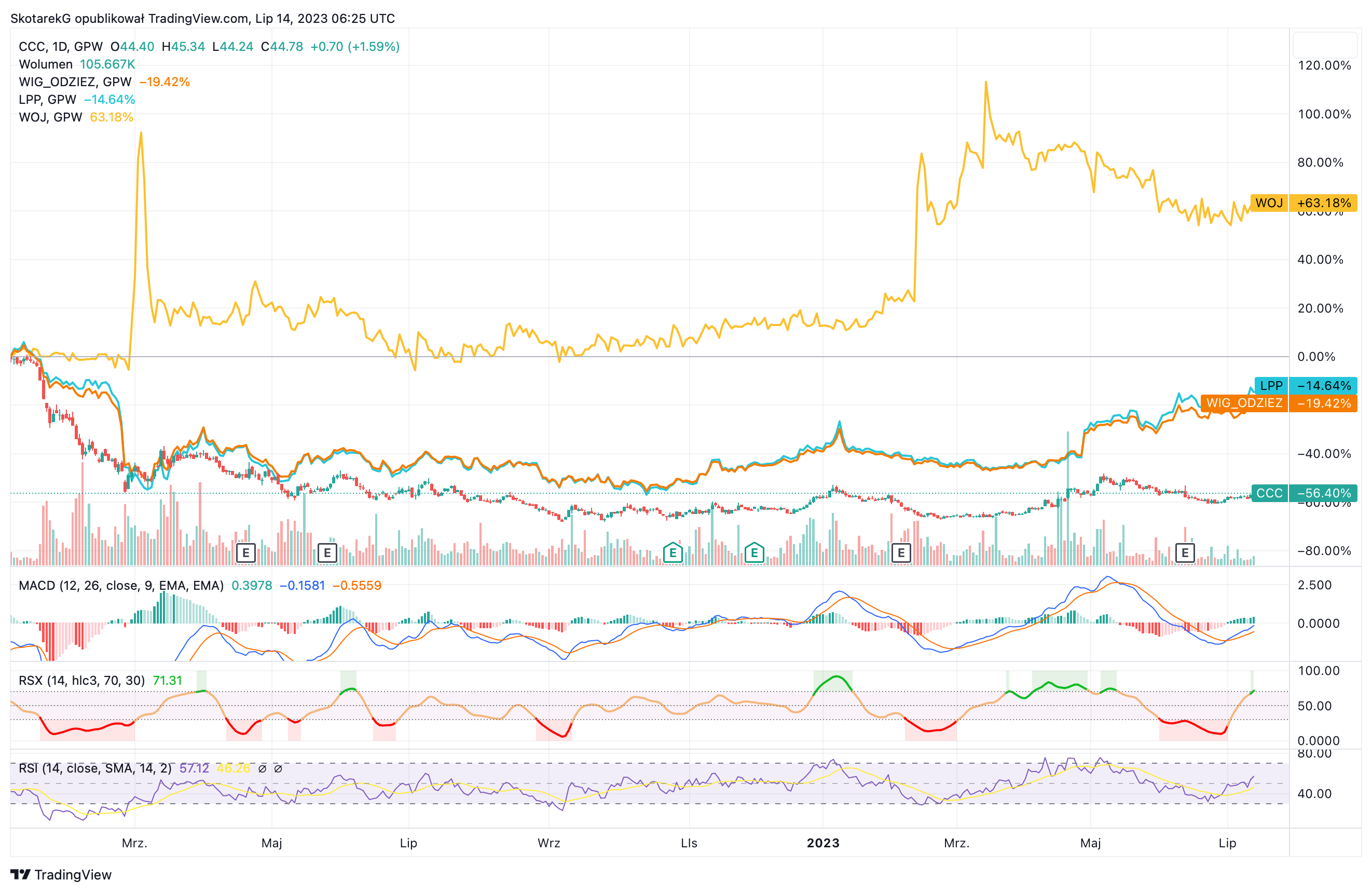
Task: Click the RSX value 71.31
Action: pos(167,681)
